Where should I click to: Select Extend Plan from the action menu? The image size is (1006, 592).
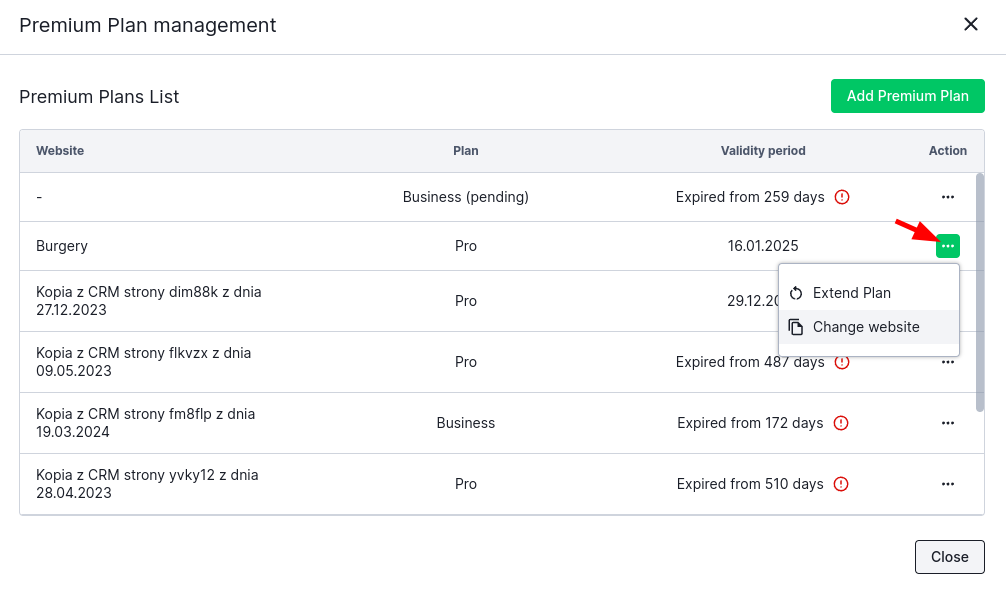851,293
